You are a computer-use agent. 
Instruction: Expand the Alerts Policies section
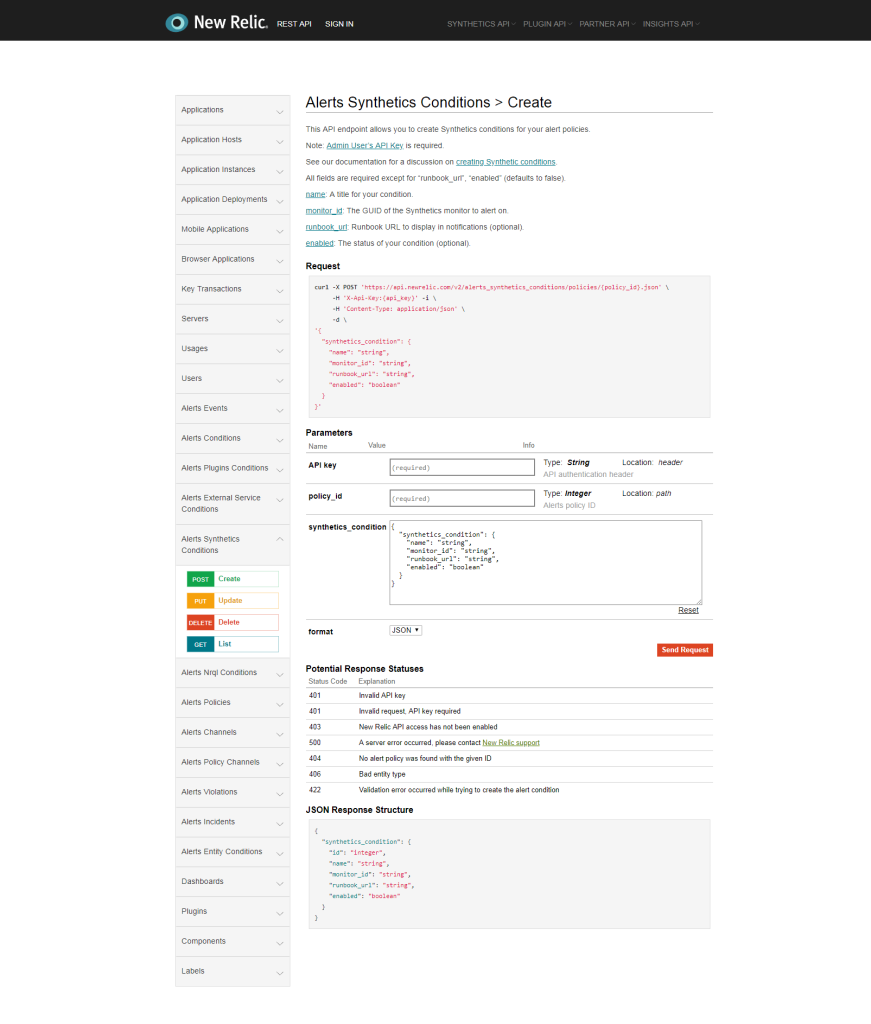click(232, 702)
